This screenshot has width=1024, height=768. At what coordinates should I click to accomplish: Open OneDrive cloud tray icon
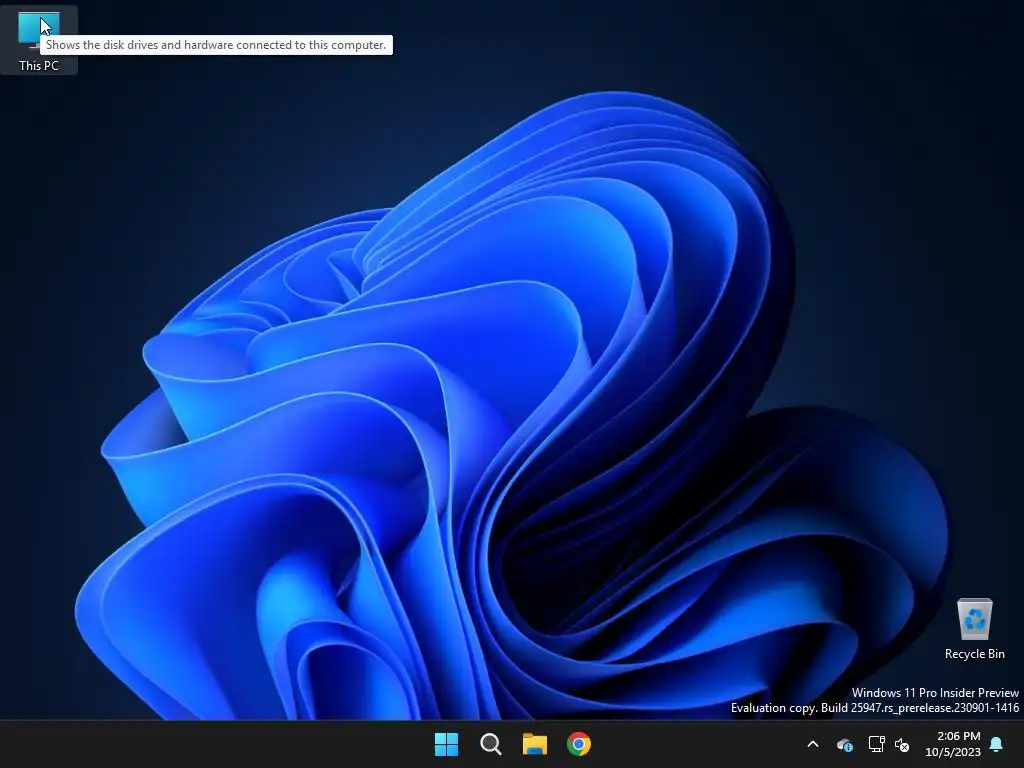pos(844,744)
